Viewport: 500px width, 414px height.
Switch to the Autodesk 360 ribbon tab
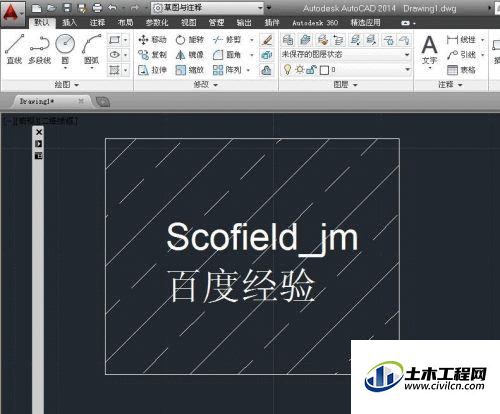[315, 23]
